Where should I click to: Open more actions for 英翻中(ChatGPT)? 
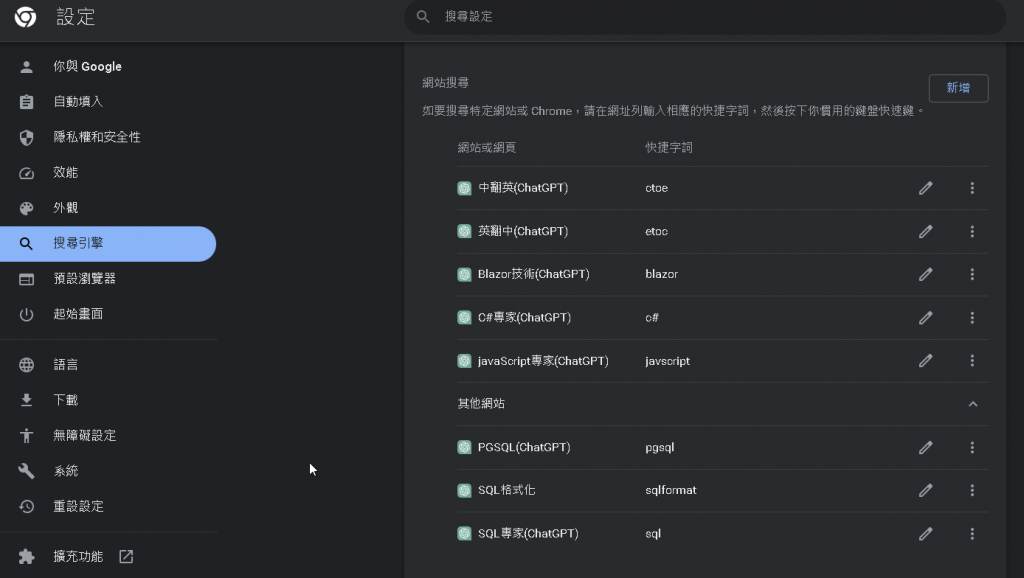(x=972, y=231)
